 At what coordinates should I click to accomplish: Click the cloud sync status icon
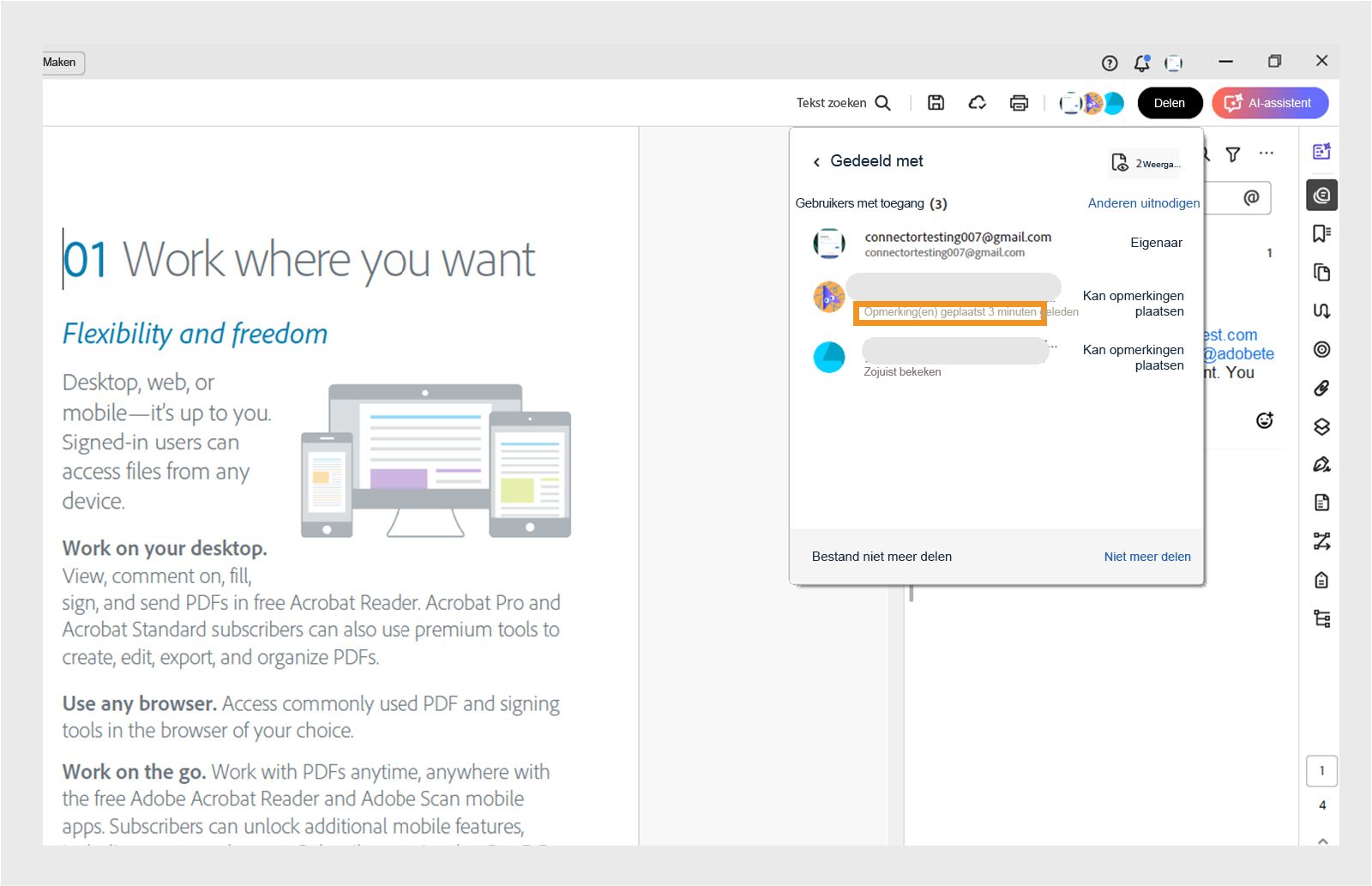coord(978,103)
